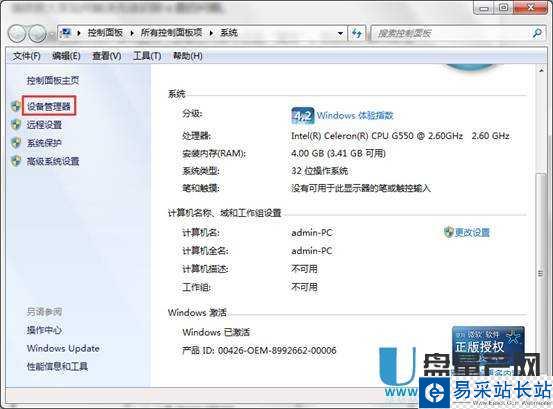Click memory value 4.00 GB (3.41 GB 可用)

338,153
